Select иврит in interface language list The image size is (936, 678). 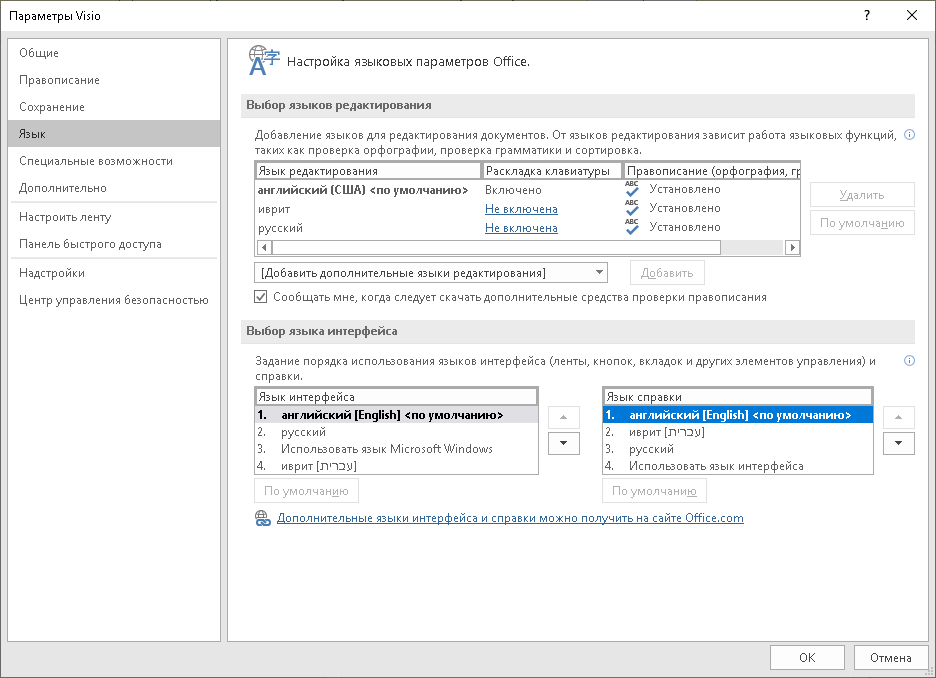(x=396, y=466)
